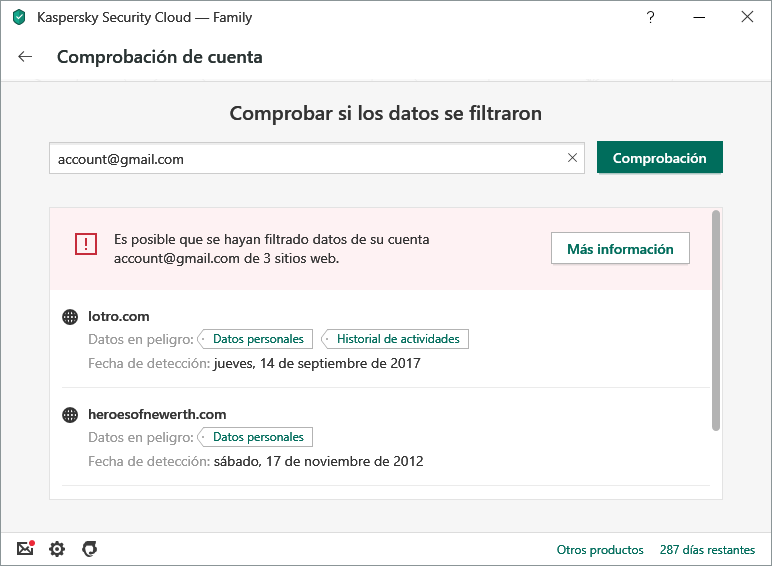Open the Otros productos link
772x566 pixels.
[600, 550]
